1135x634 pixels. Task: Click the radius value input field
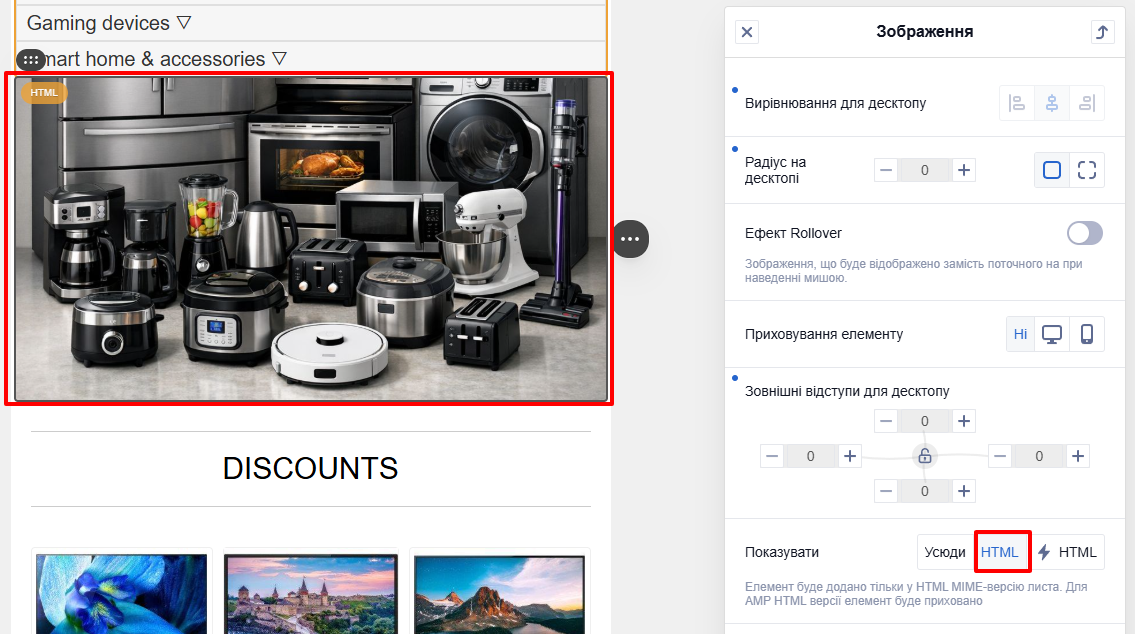coord(924,170)
